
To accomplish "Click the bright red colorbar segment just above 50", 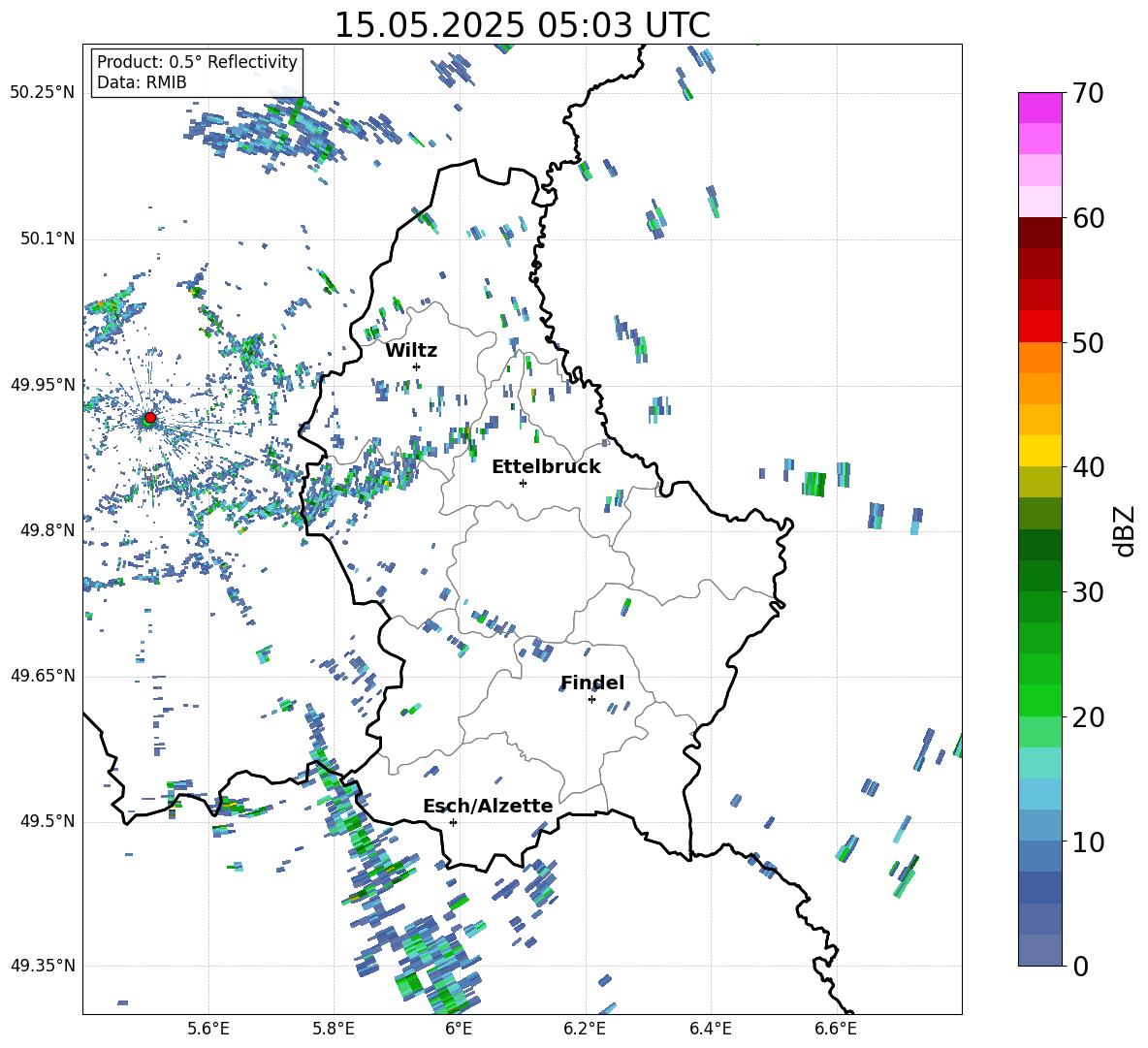I will (1039, 327).
